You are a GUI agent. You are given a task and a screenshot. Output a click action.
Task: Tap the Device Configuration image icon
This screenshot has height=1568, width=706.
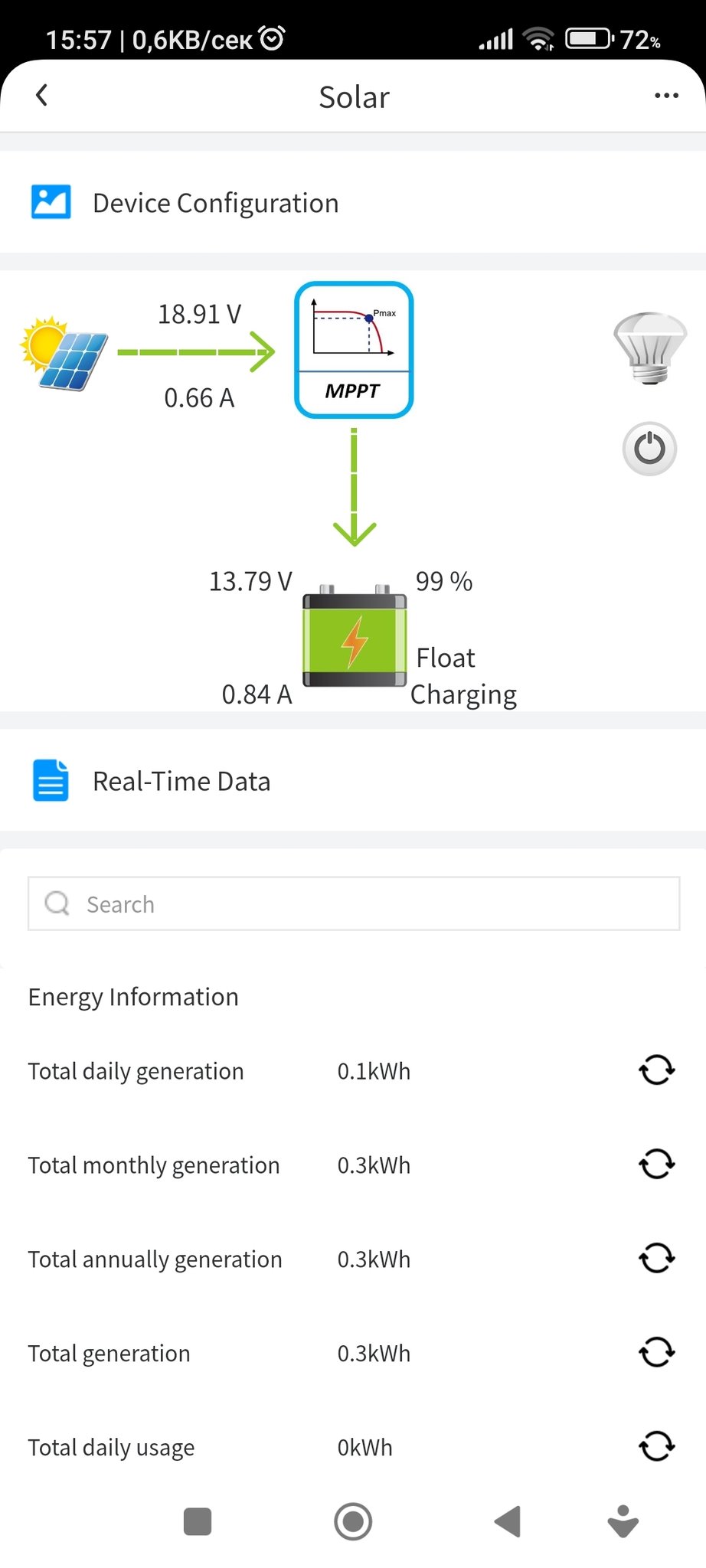(x=51, y=202)
